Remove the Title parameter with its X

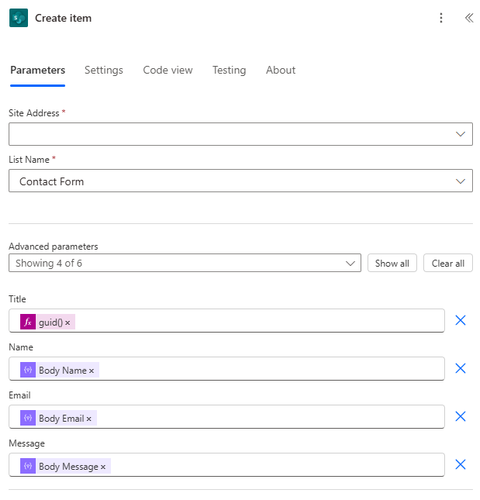460,320
